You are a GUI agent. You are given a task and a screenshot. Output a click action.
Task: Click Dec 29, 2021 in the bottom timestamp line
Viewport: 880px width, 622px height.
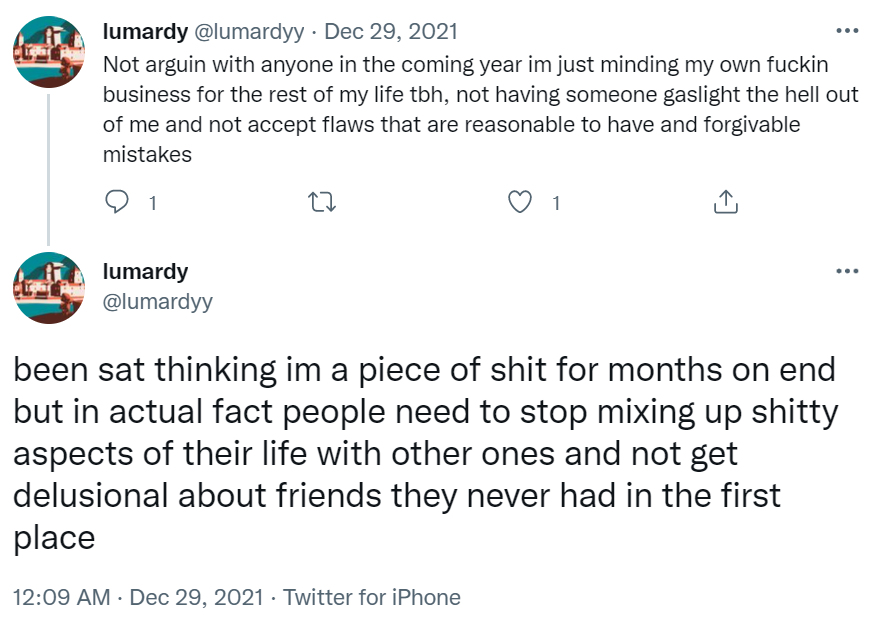click(x=197, y=598)
